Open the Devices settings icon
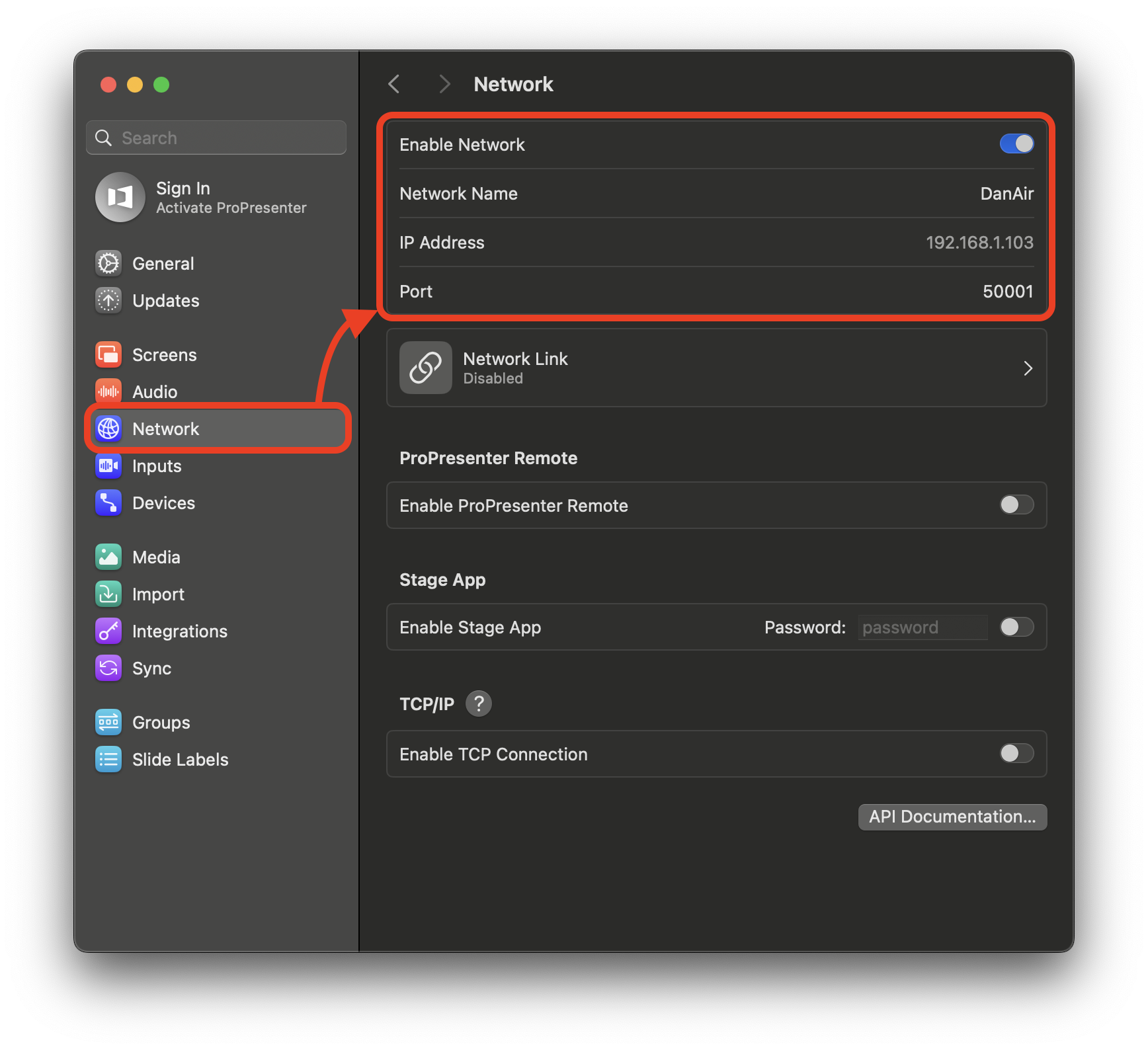 coord(108,503)
